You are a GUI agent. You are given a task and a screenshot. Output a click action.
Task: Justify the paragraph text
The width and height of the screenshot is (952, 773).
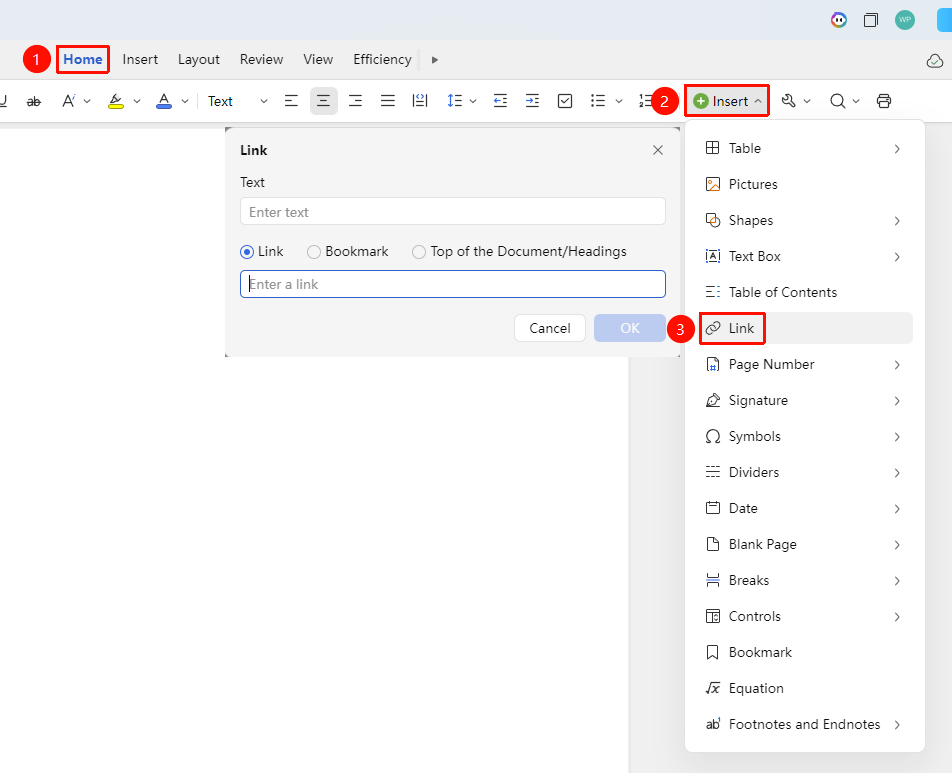point(387,101)
